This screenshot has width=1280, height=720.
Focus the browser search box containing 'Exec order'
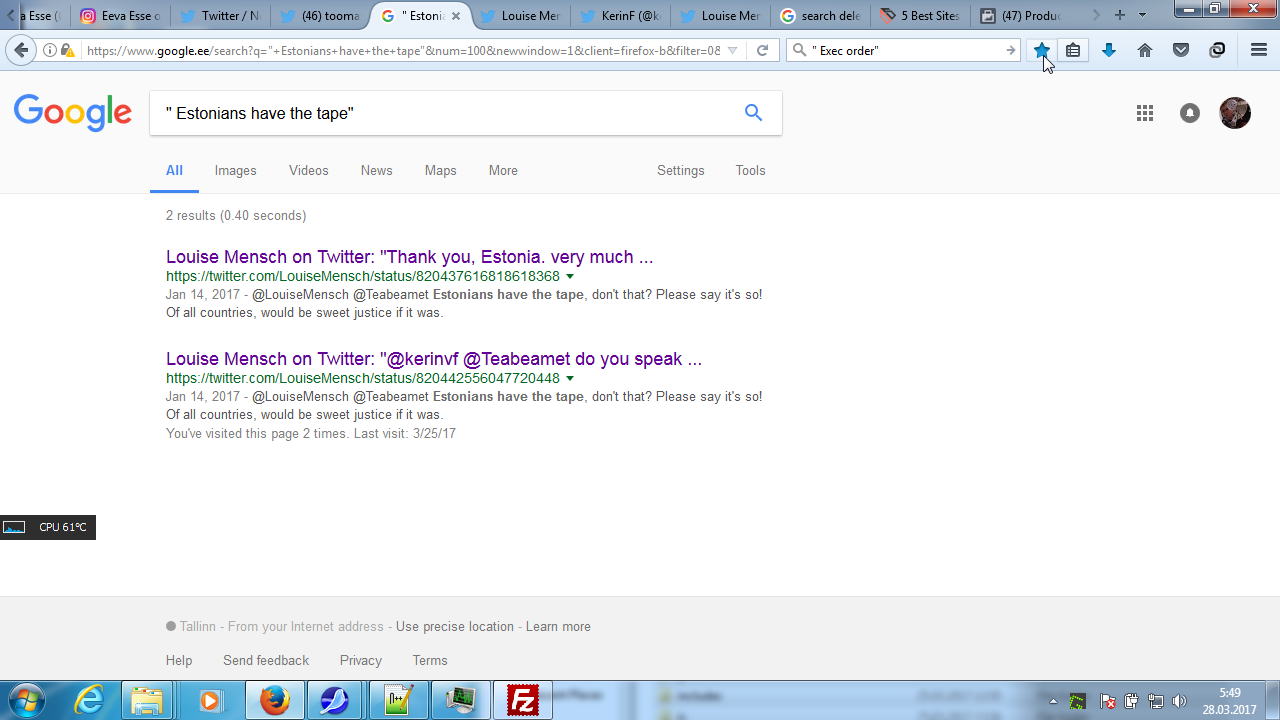tap(906, 50)
